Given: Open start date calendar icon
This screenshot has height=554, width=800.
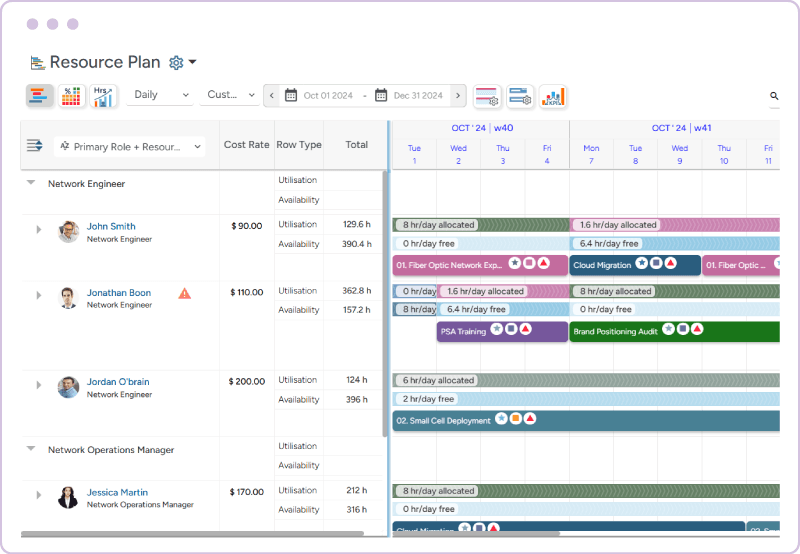Looking at the screenshot, I should (291, 95).
